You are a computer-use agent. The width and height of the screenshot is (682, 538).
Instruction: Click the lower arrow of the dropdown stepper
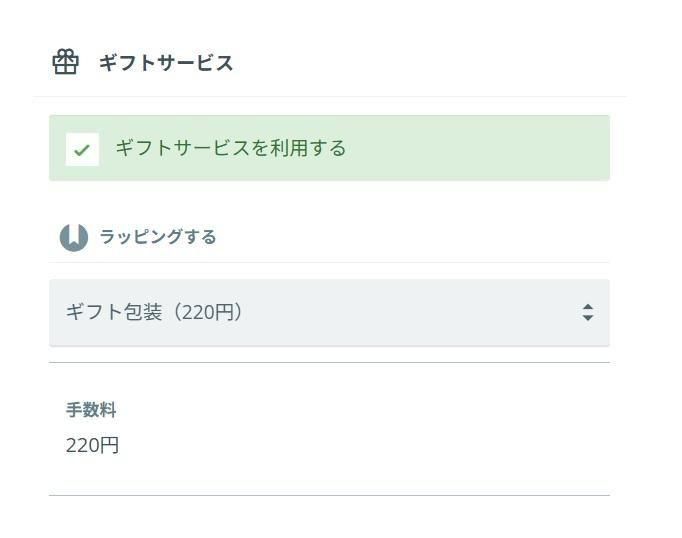(x=588, y=318)
